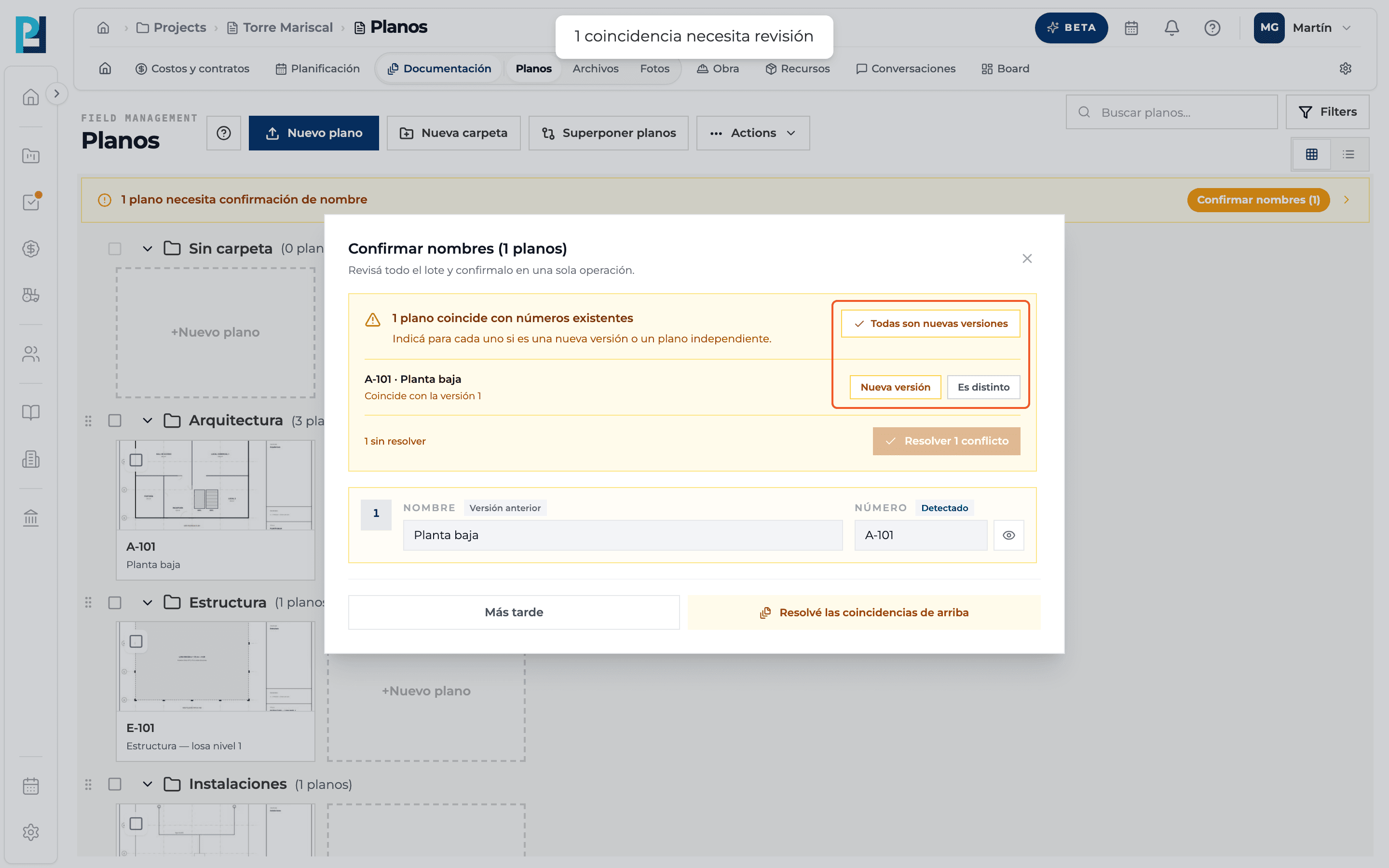Open notifications bell

[x=1171, y=27]
